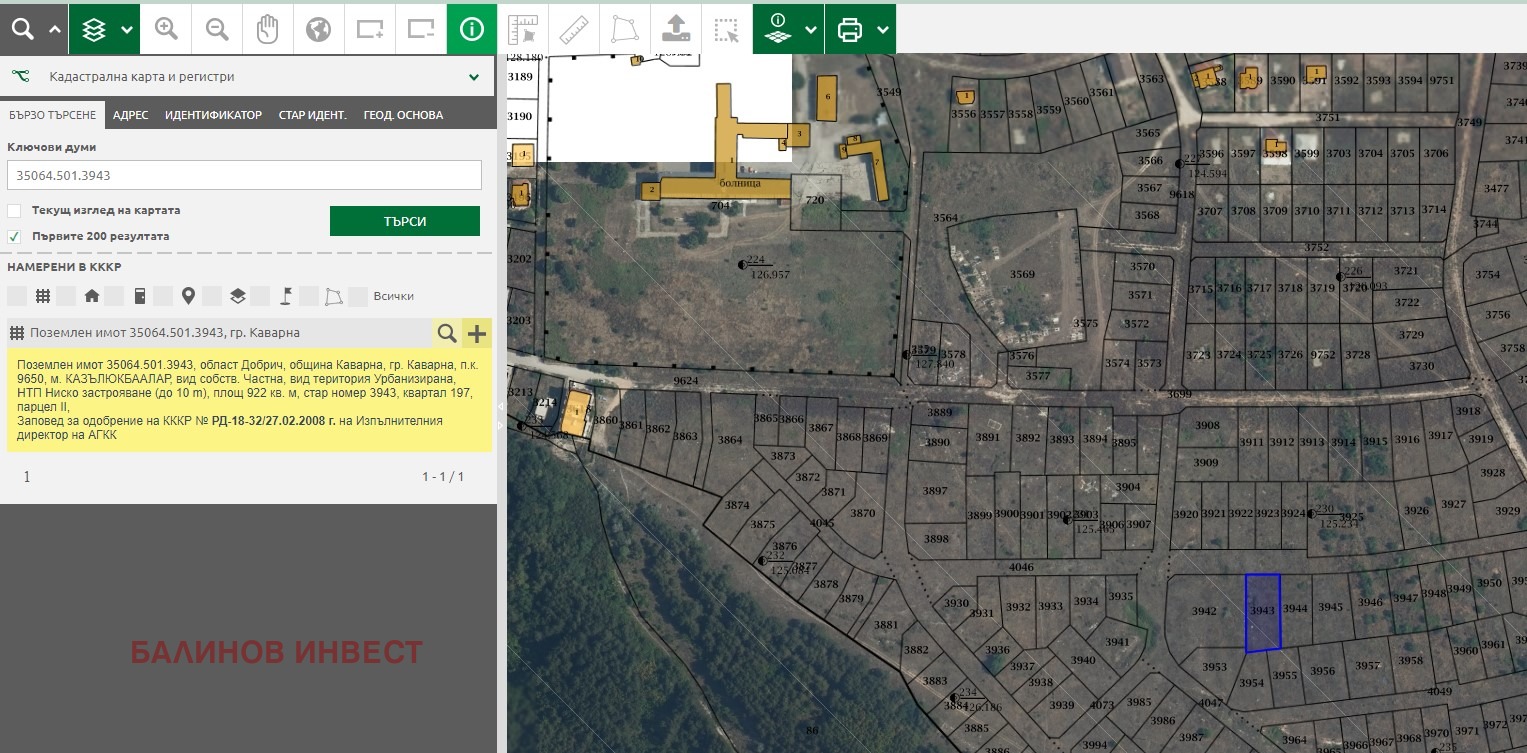Click the zoom out magnifier tool
Viewport: 1527px width, 753px height.
pos(217,30)
